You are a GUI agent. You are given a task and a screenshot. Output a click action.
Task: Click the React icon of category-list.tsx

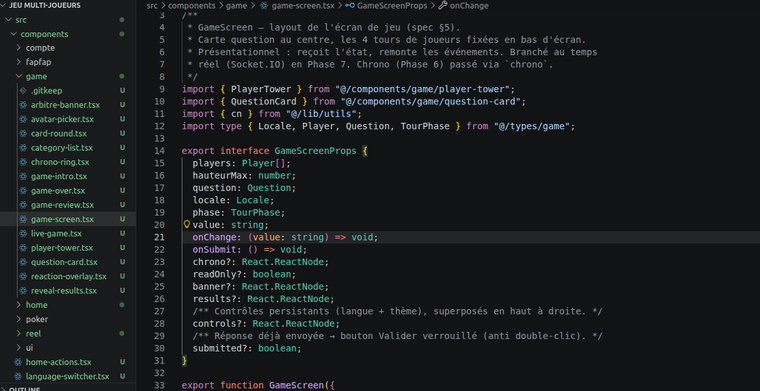tap(23, 148)
